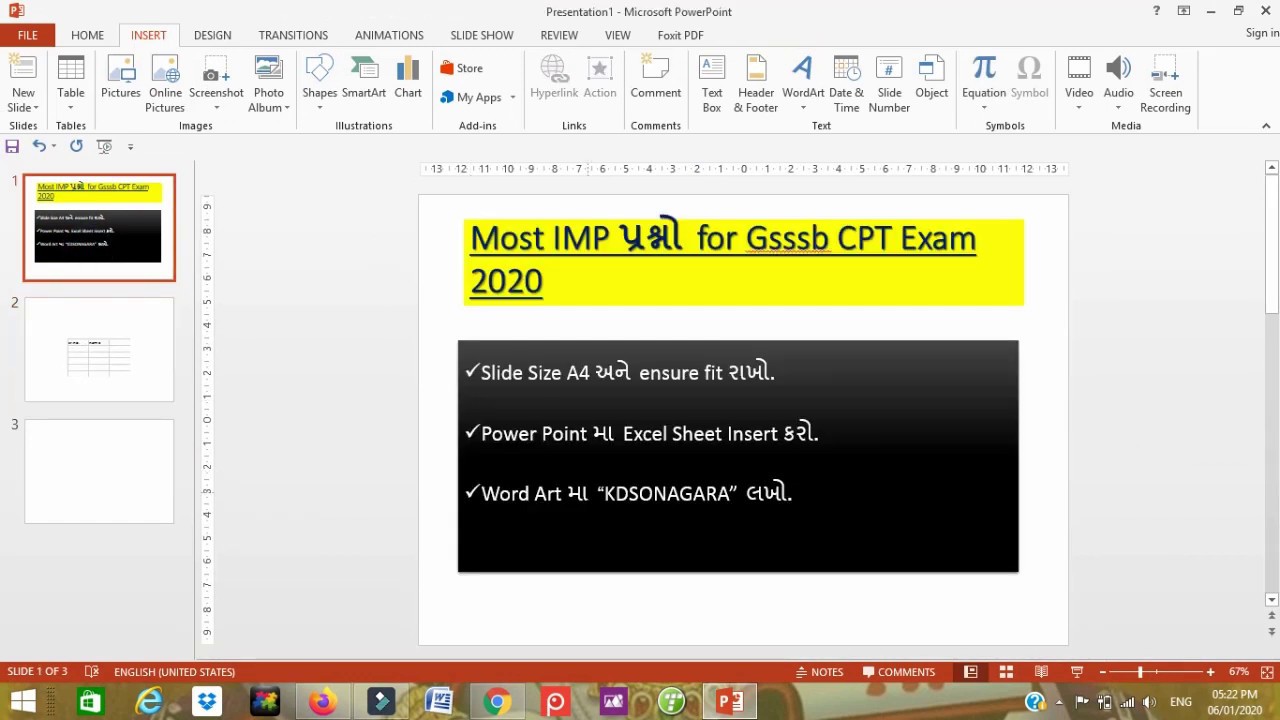The height and width of the screenshot is (720, 1280).
Task: Insert an Object
Action: (931, 78)
